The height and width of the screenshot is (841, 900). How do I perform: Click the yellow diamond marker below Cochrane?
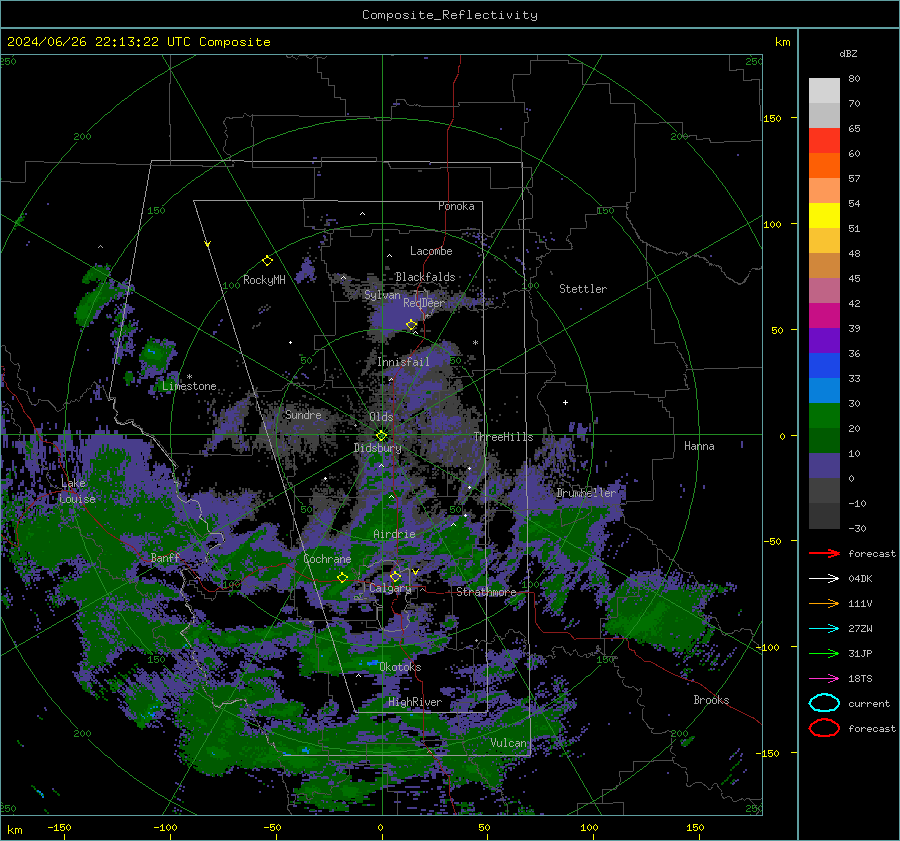pos(343,578)
